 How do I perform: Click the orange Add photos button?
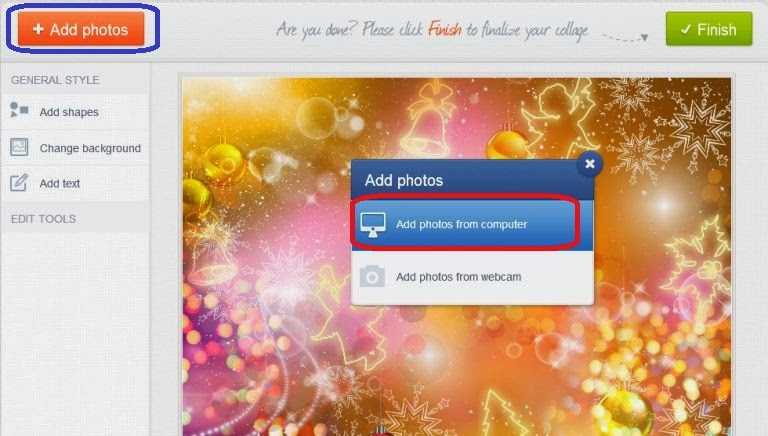[x=81, y=28]
